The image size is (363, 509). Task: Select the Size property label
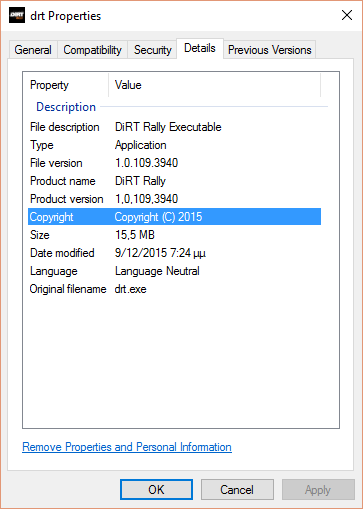point(40,235)
